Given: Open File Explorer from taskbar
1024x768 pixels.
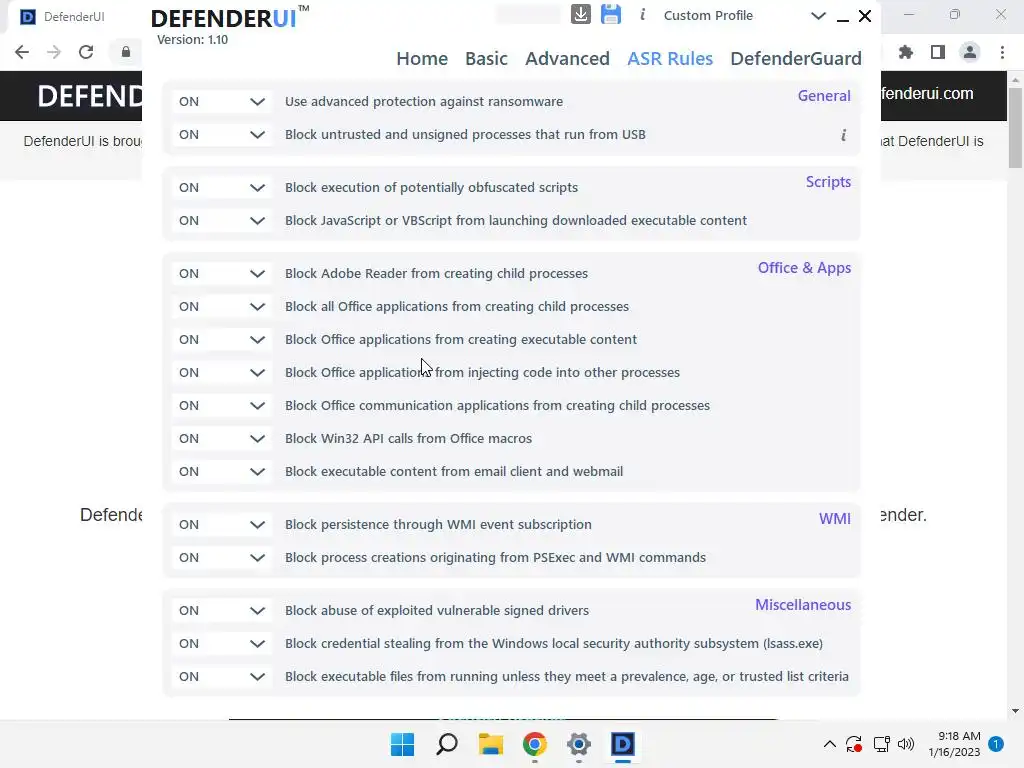Looking at the screenshot, I should (490, 744).
